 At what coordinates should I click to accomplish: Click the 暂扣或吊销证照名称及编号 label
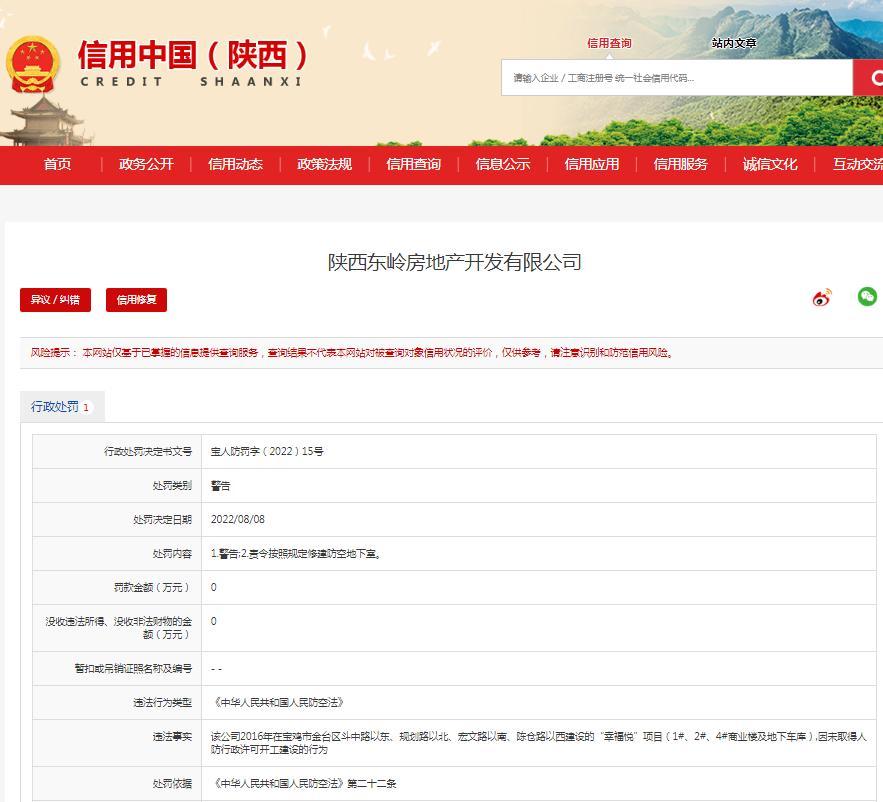point(133,669)
